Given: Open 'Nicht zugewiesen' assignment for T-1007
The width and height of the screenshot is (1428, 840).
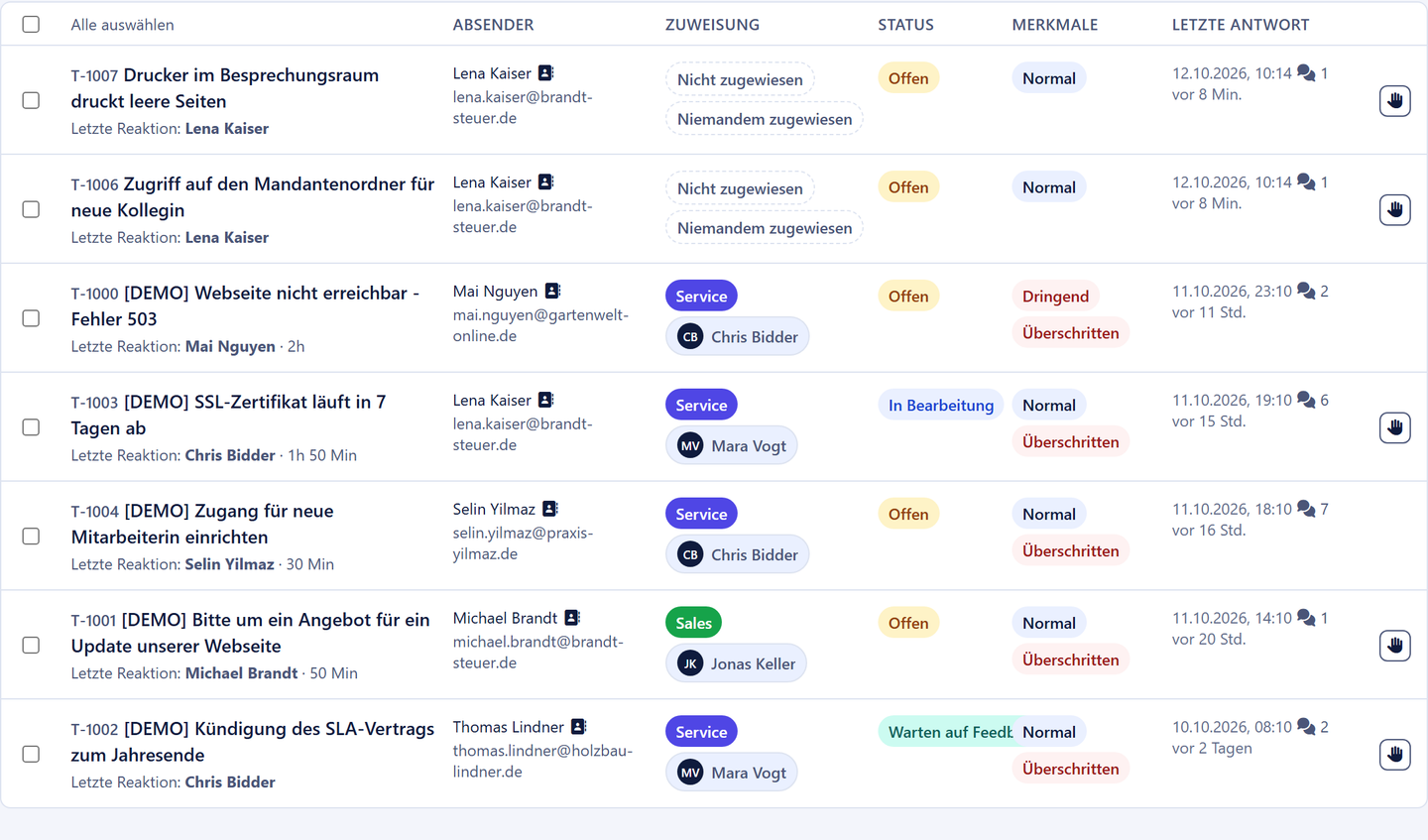Looking at the screenshot, I should click(x=740, y=79).
